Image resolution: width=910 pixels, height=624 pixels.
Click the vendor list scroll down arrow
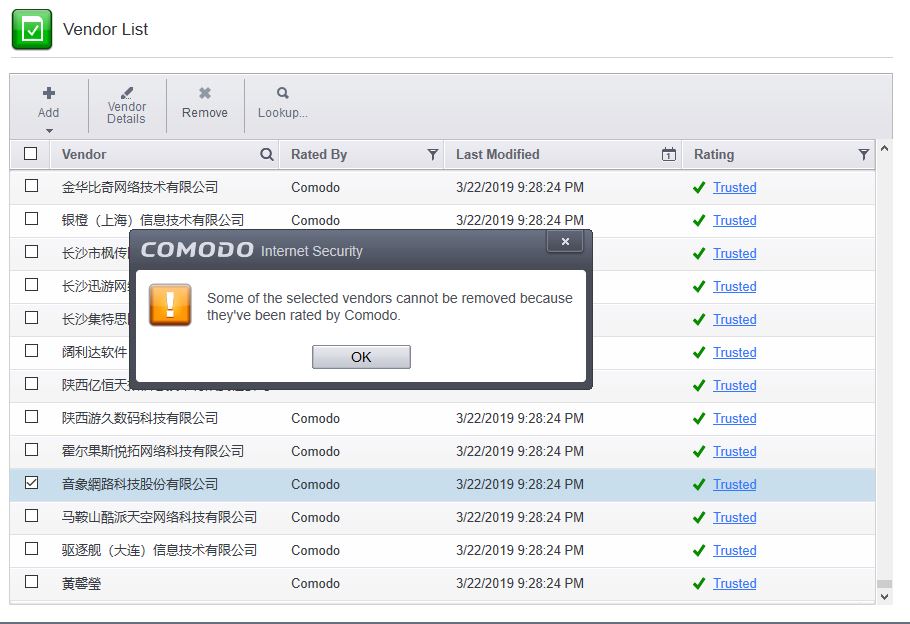[884, 597]
